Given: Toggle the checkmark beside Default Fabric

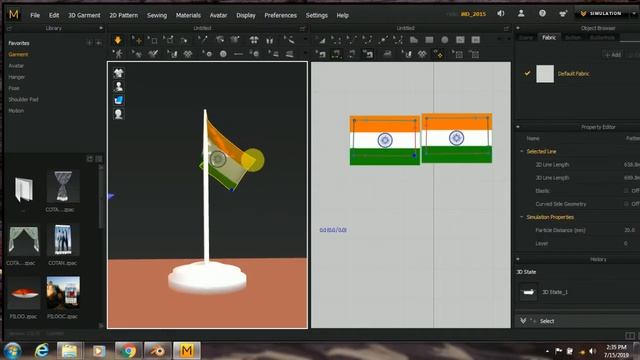Looking at the screenshot, I should click(x=527, y=73).
